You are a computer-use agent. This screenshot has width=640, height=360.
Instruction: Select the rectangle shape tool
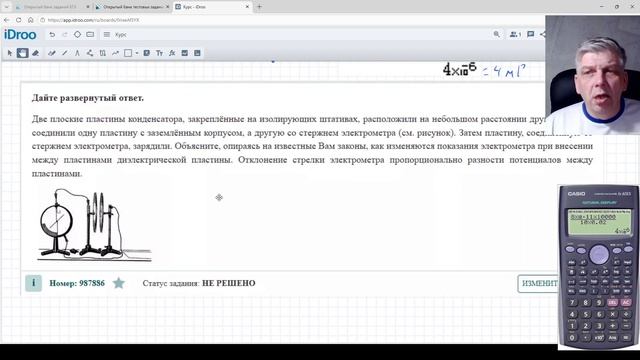[x=128, y=53]
